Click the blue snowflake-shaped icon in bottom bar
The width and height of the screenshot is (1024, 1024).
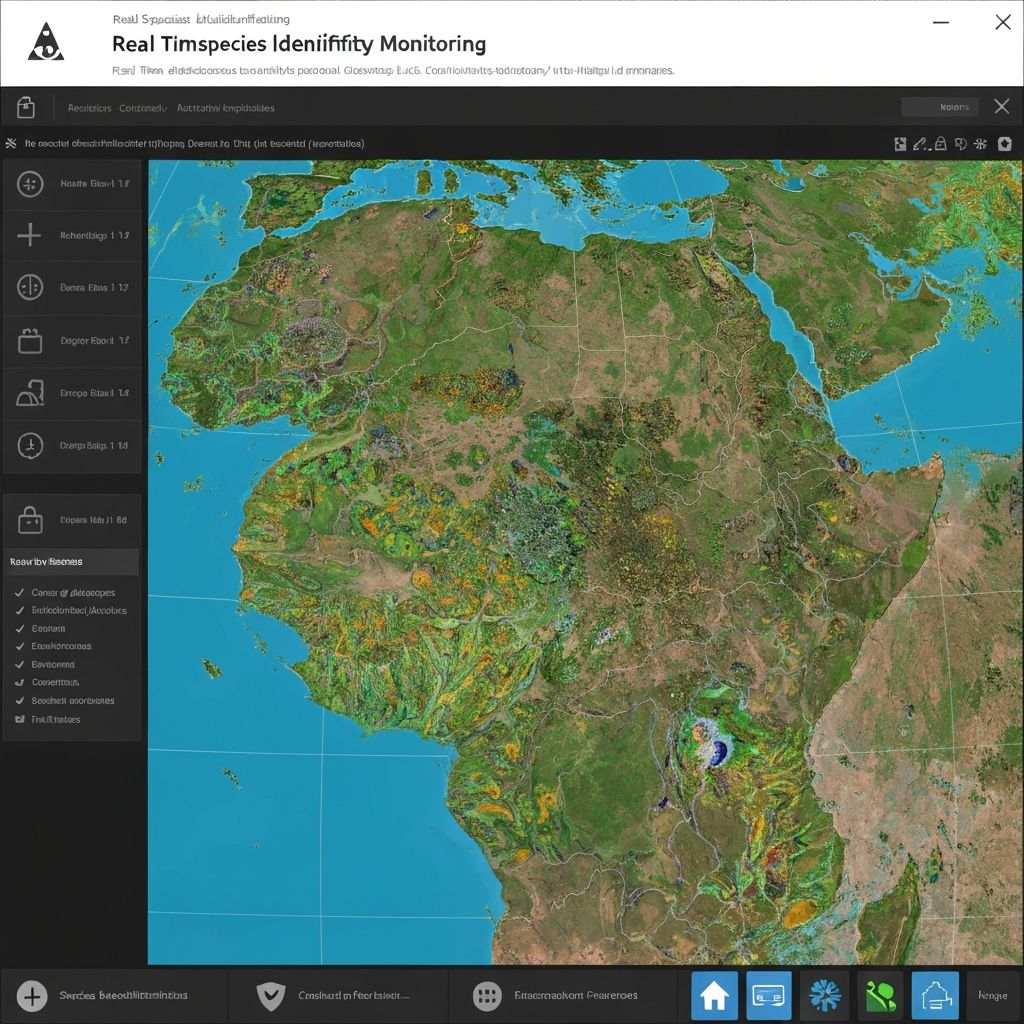click(824, 995)
